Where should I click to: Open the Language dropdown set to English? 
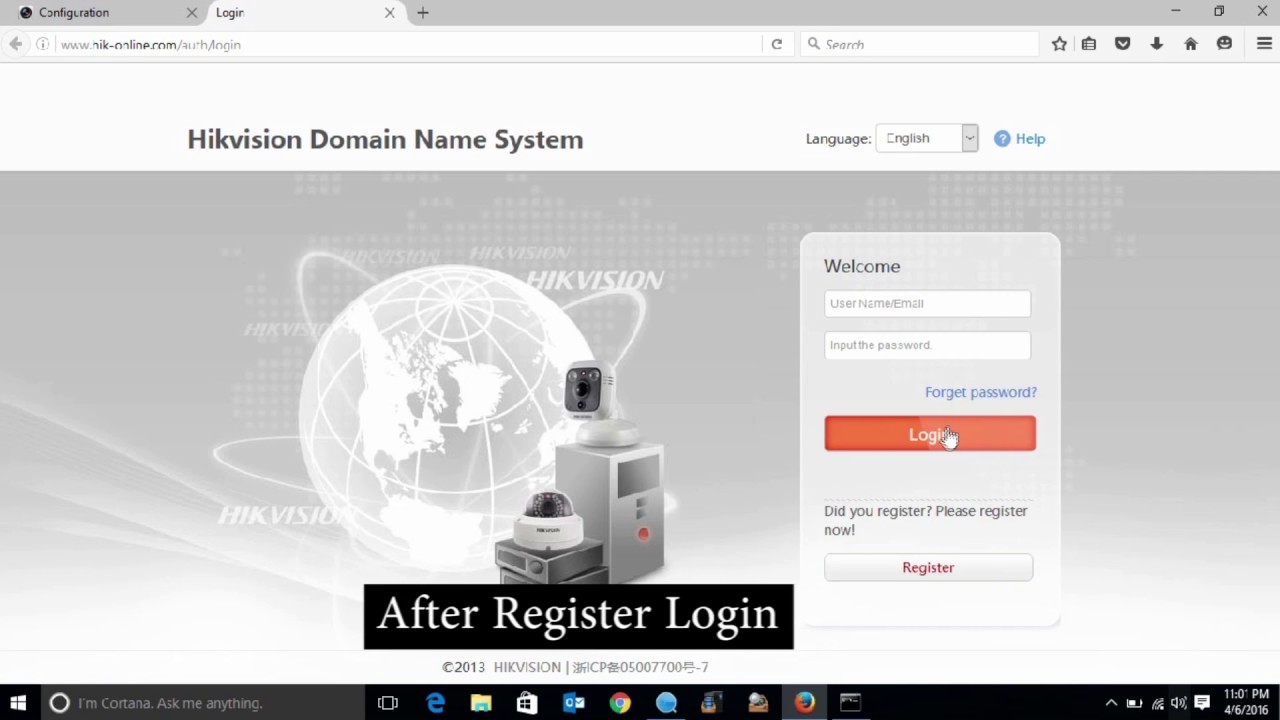tap(926, 138)
